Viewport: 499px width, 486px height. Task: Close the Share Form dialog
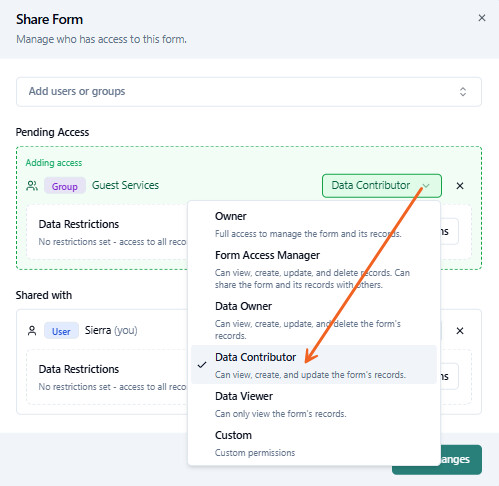[x=482, y=18]
